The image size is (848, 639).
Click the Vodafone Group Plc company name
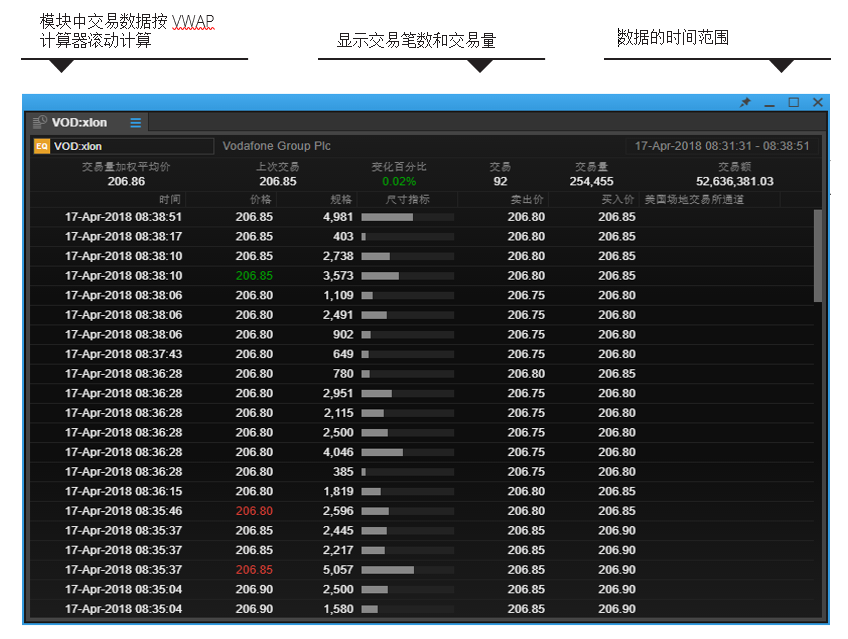(276, 146)
